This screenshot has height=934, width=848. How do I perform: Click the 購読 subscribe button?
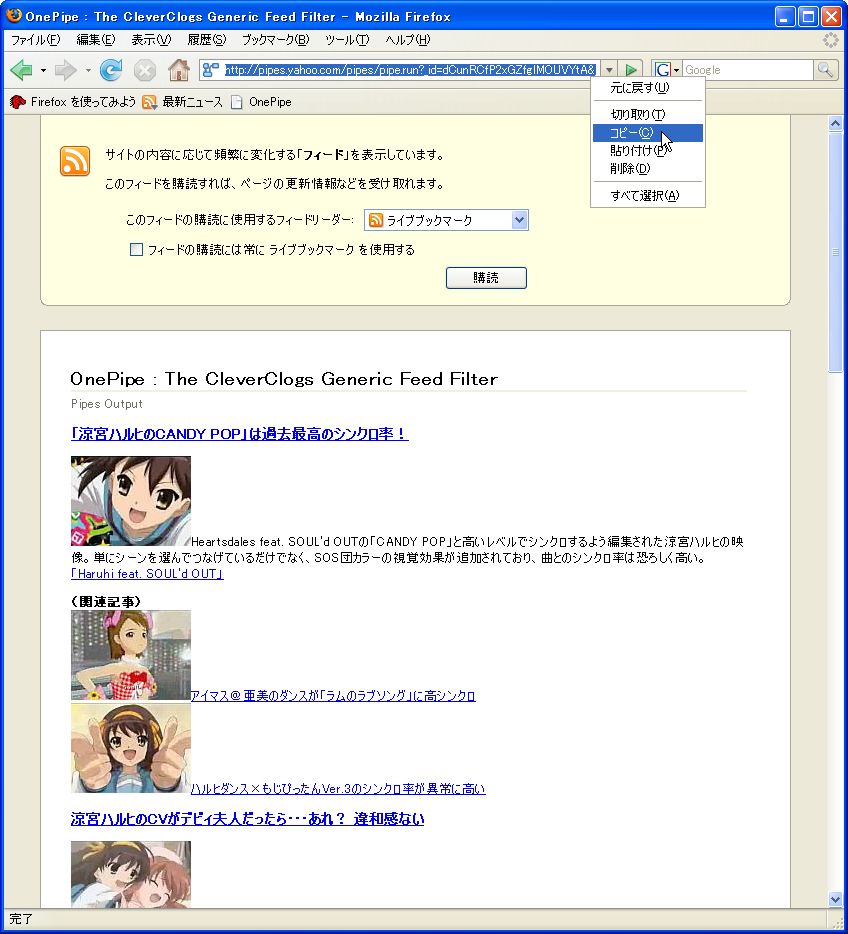tap(486, 278)
